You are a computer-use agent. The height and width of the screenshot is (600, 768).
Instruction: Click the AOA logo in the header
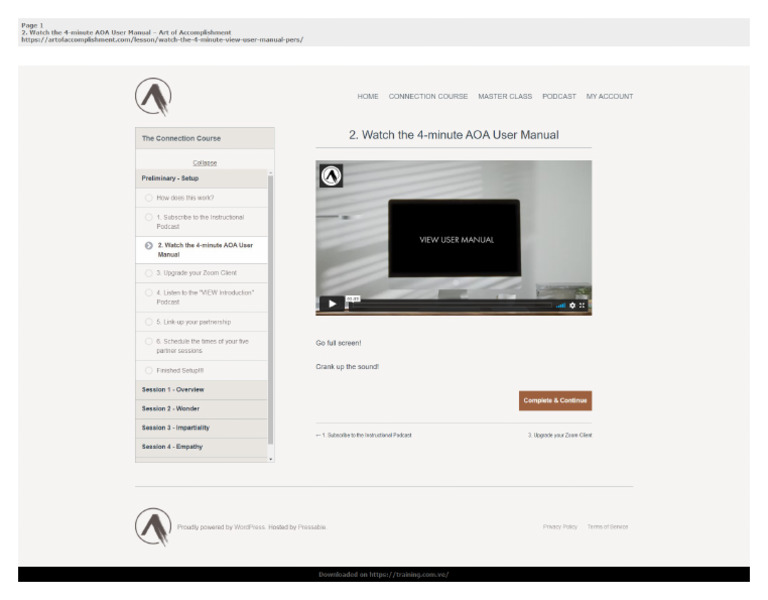point(153,96)
